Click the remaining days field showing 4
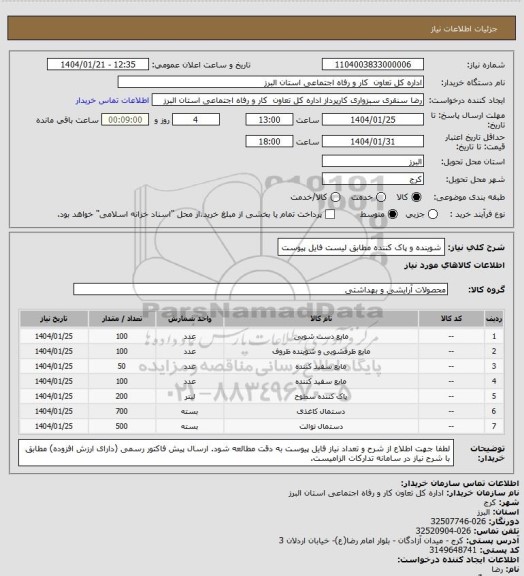The image size is (524, 576). coord(196,120)
